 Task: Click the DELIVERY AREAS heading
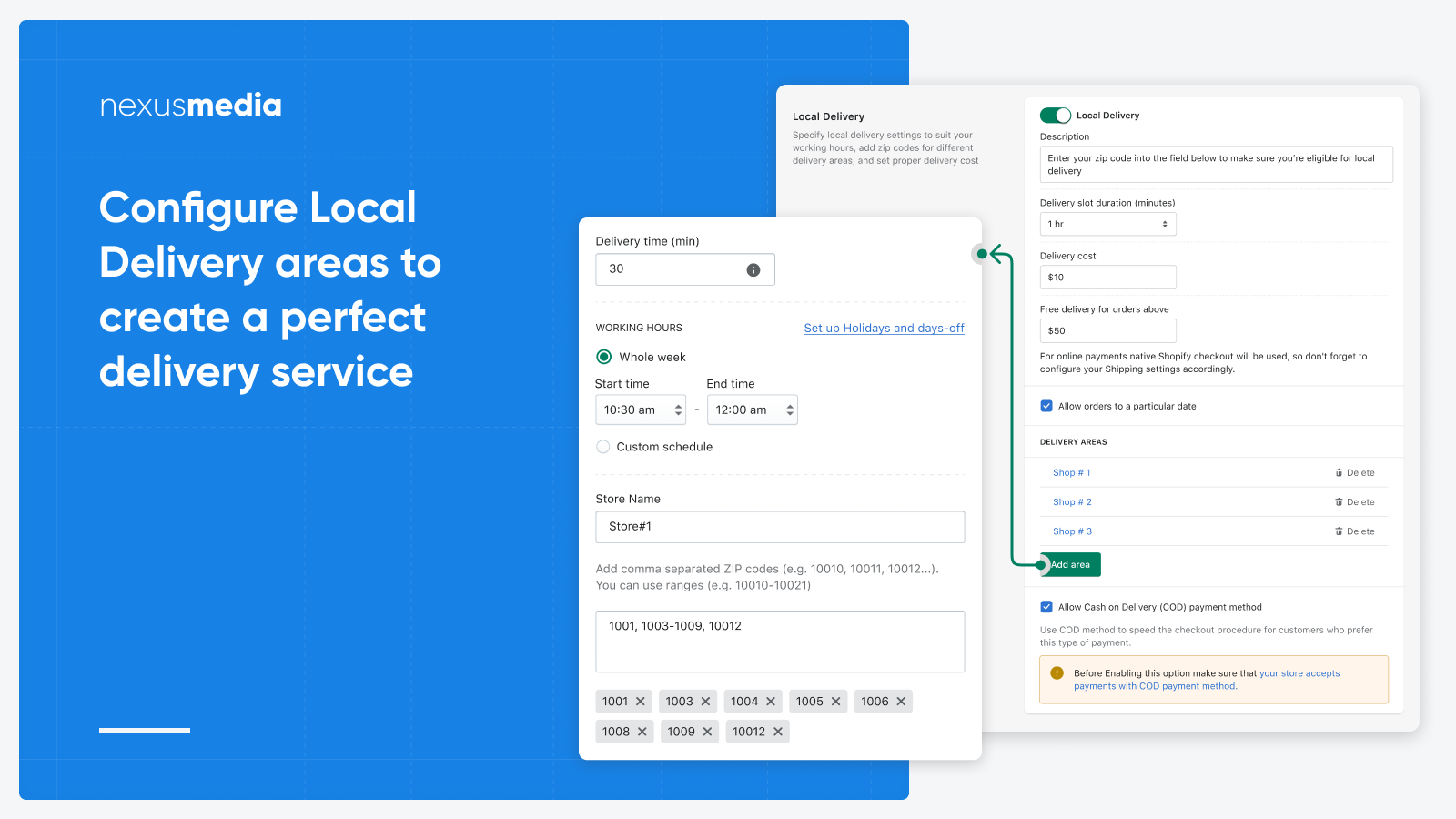click(x=1074, y=442)
